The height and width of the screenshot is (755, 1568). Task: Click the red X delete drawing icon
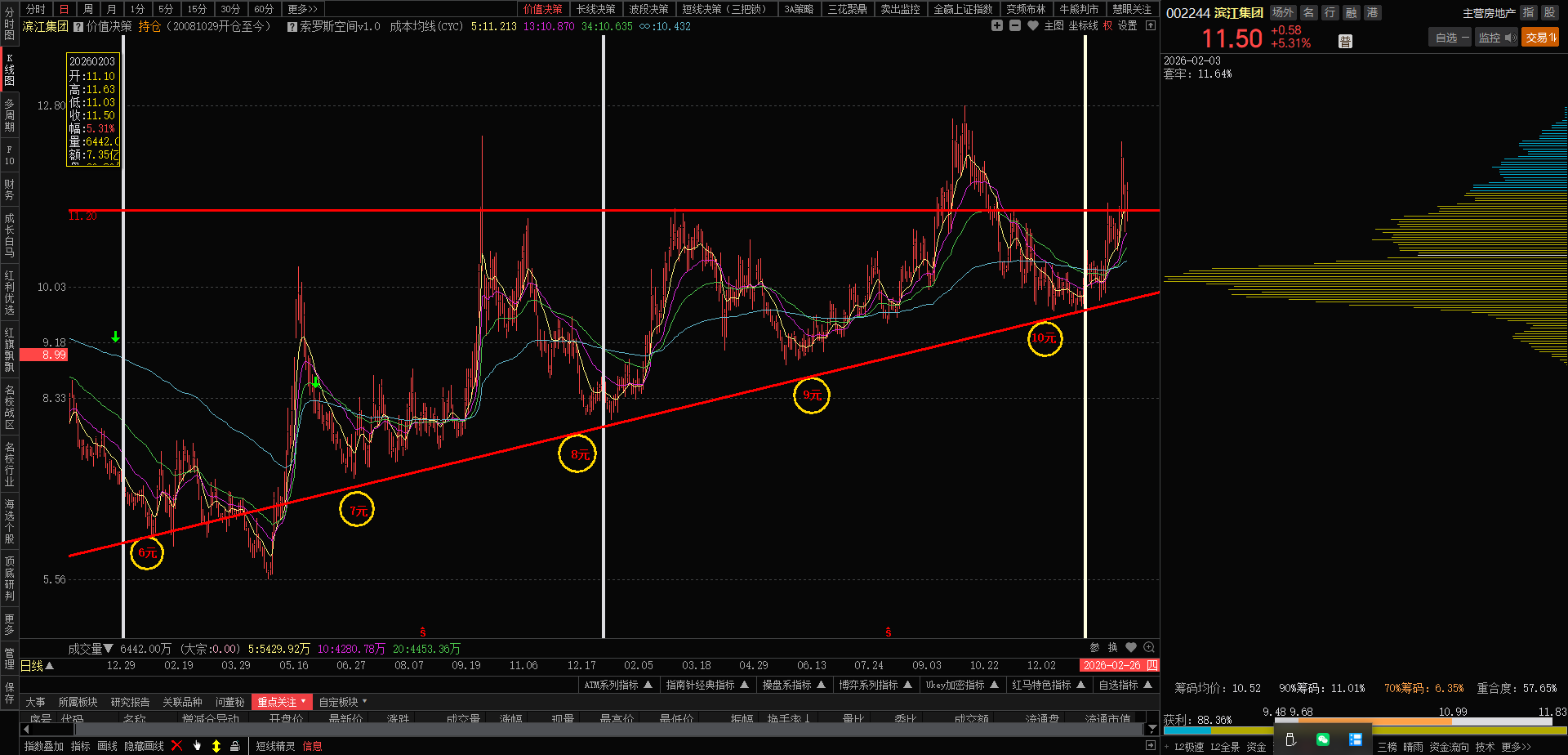pos(177,746)
